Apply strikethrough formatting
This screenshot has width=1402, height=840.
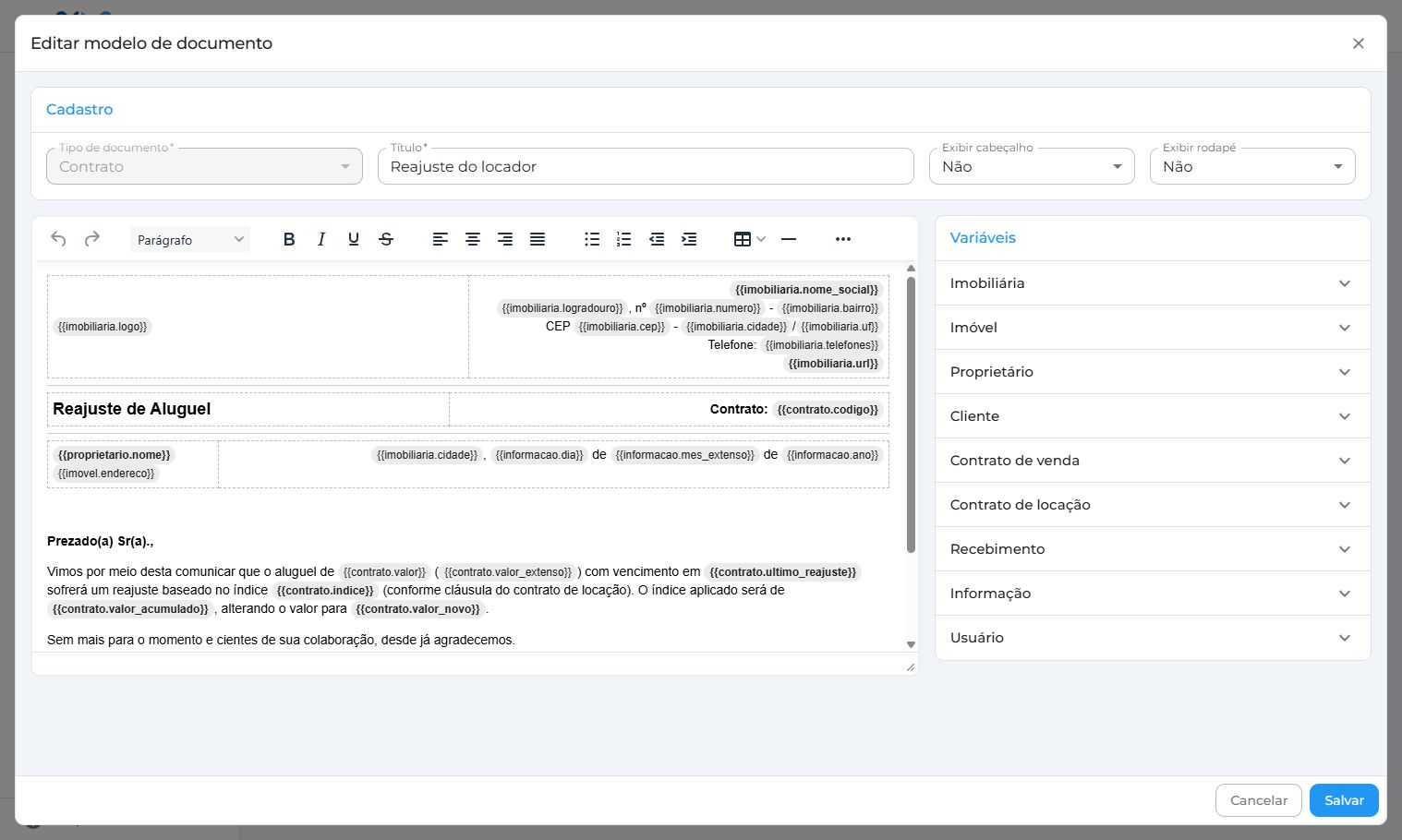(386, 239)
